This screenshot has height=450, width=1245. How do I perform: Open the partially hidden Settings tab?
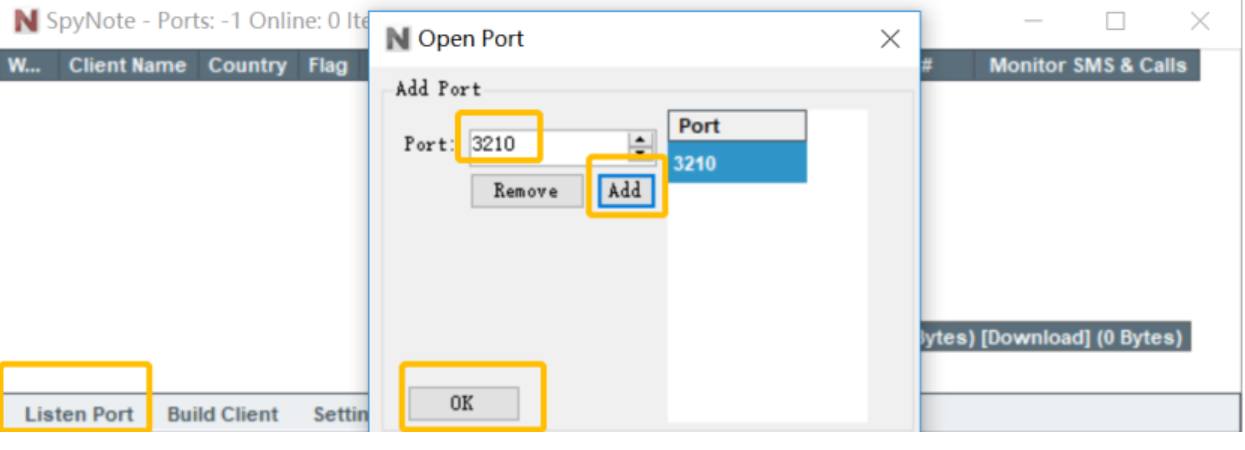click(x=340, y=414)
